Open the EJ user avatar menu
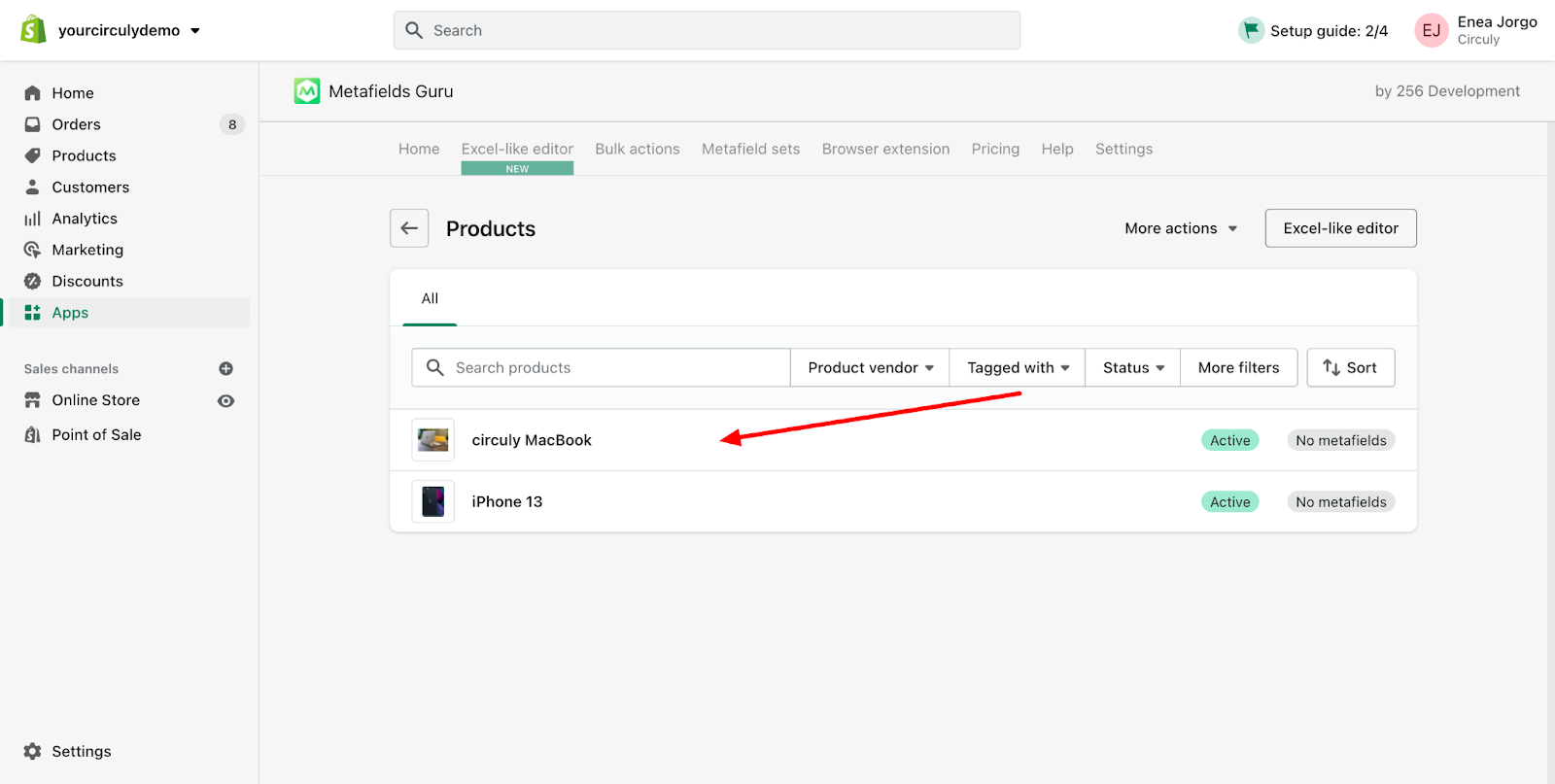This screenshot has width=1555, height=784. click(x=1432, y=30)
